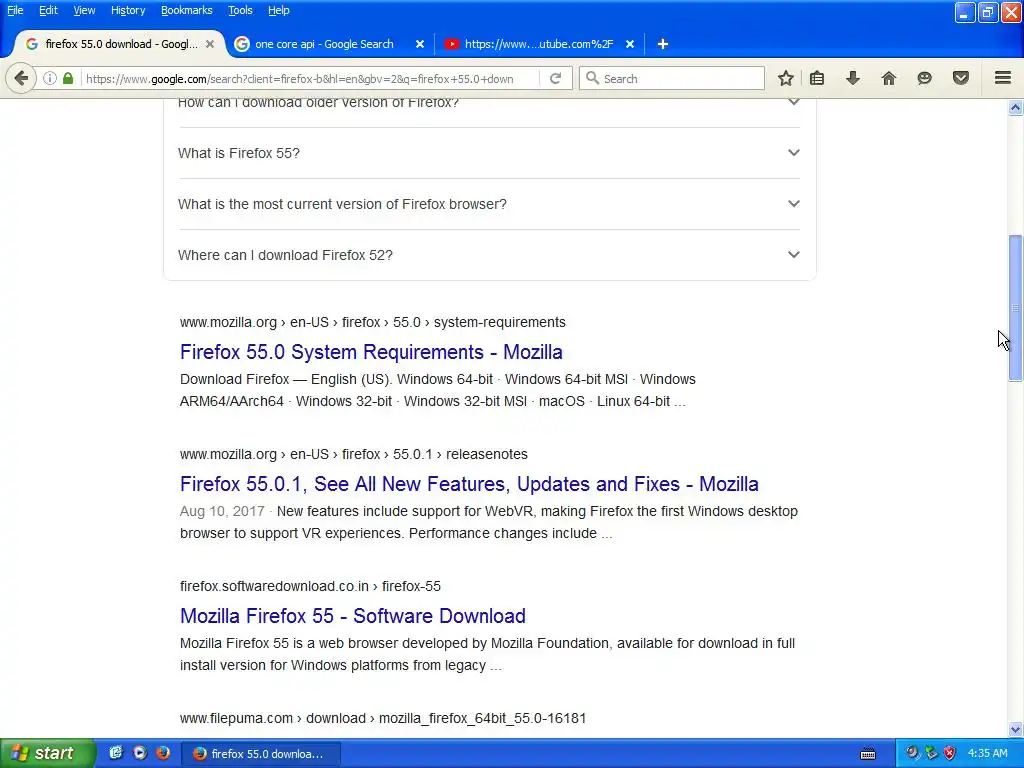Click the search magnifier icon in search box
This screenshot has width=1024, height=768.
592,78
